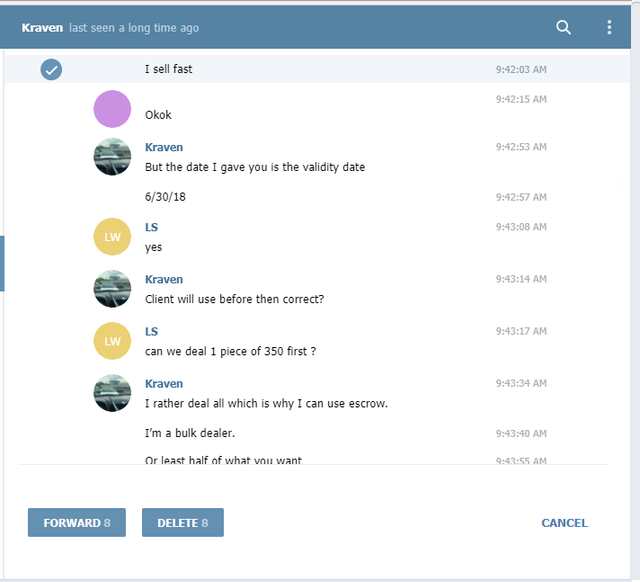640x582 pixels.
Task: Click the LW avatar next to "yes"
Action: point(112,237)
